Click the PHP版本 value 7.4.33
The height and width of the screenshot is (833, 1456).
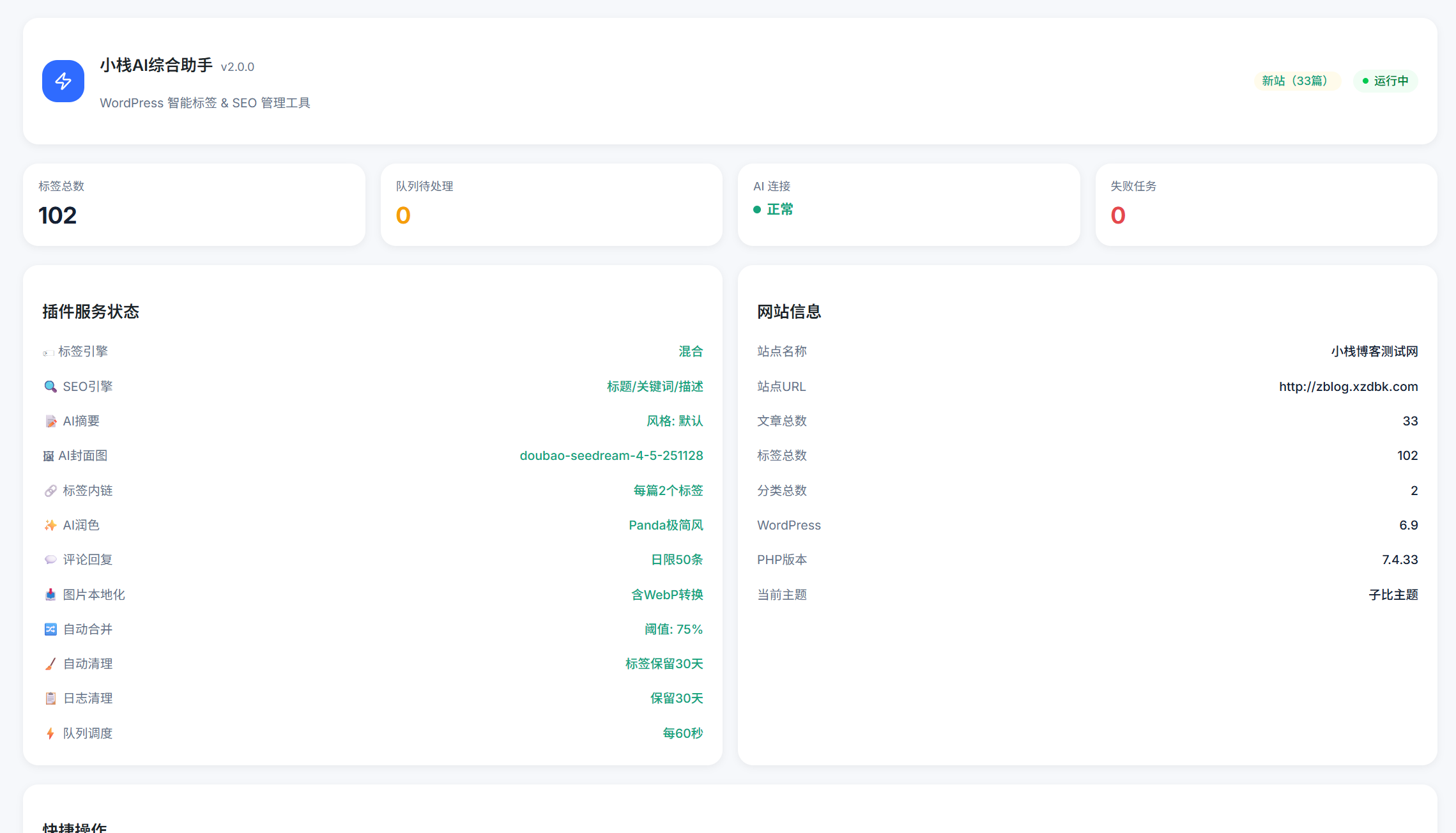[1400, 560]
